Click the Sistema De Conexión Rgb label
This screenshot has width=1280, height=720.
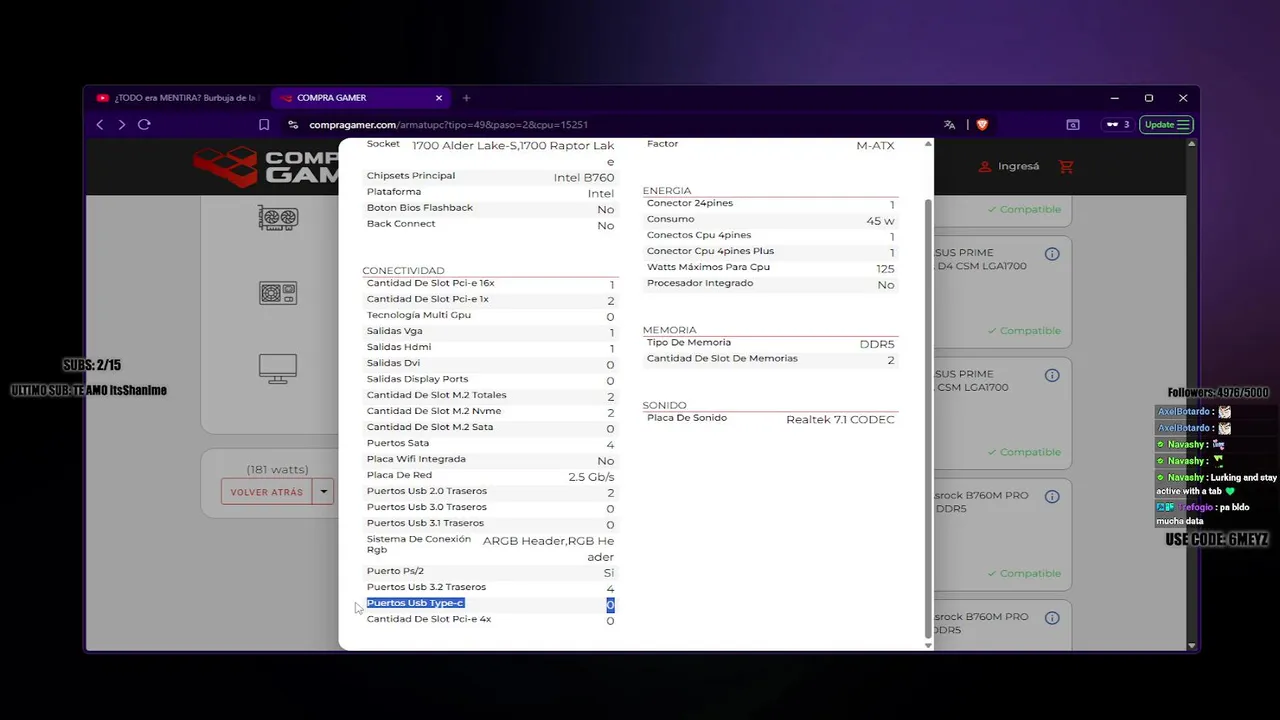click(418, 544)
